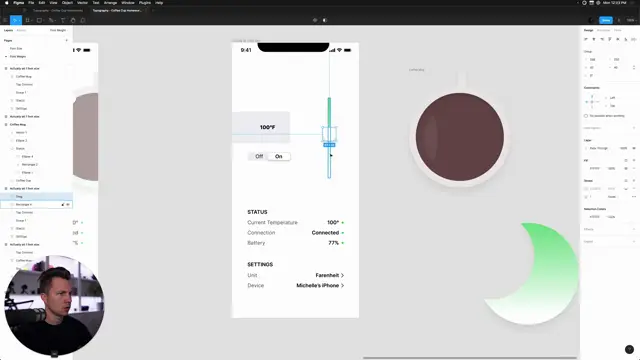Screen dimensions: 640x360
Task: Open the help button at bottom right
Action: coord(629,349)
